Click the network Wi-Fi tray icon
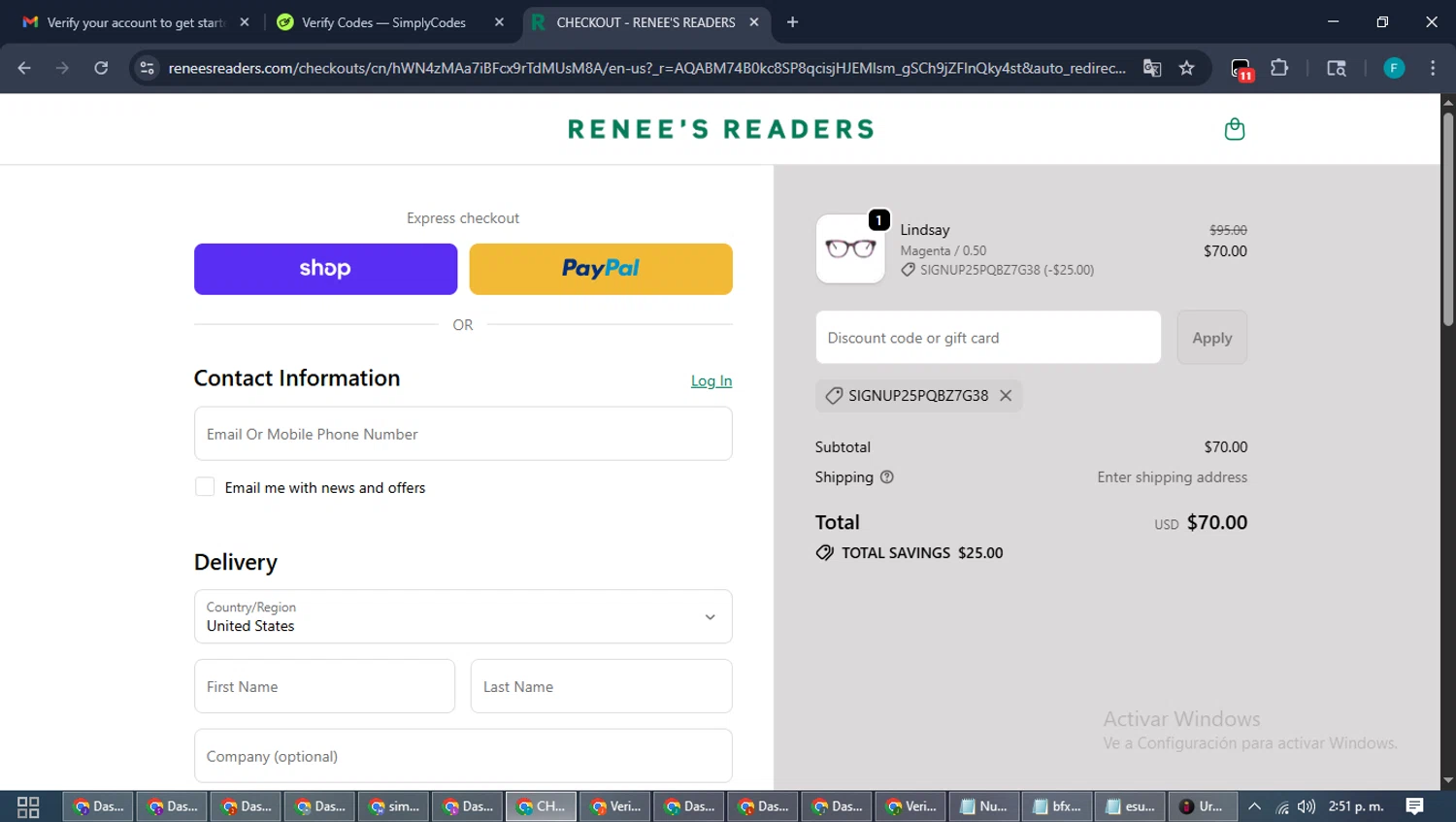 tap(1281, 806)
